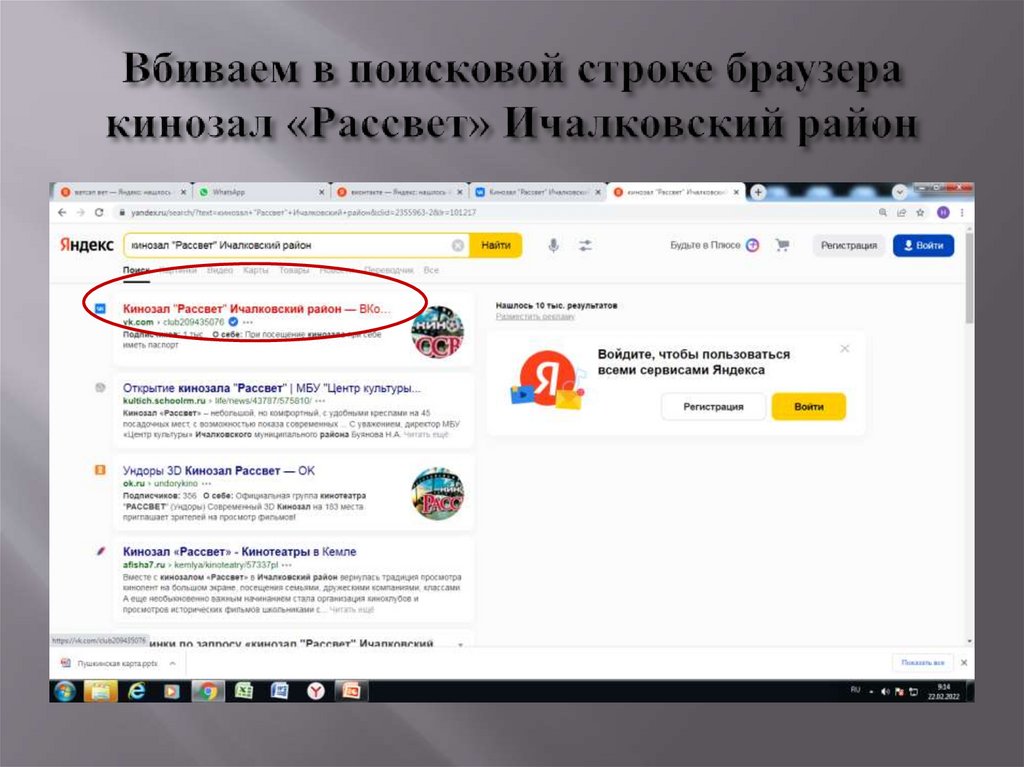This screenshot has width=1024, height=767.
Task: Select Переводчик search category
Action: click(x=389, y=270)
